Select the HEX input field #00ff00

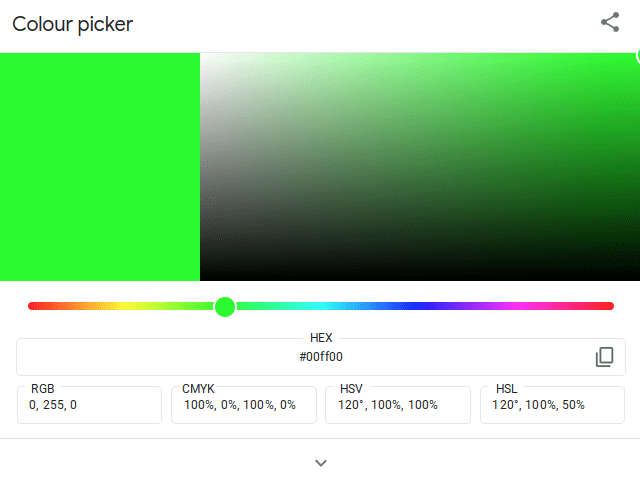pyautogui.click(x=321, y=357)
